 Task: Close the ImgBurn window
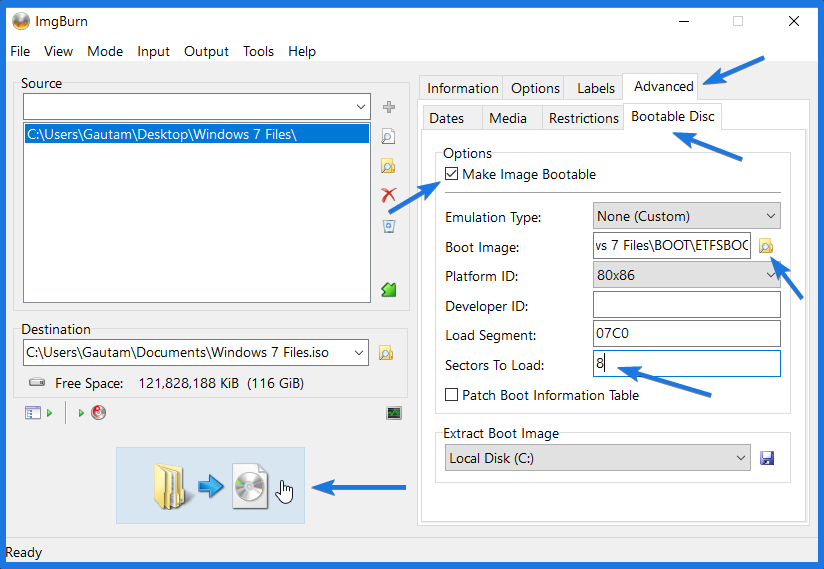click(794, 21)
